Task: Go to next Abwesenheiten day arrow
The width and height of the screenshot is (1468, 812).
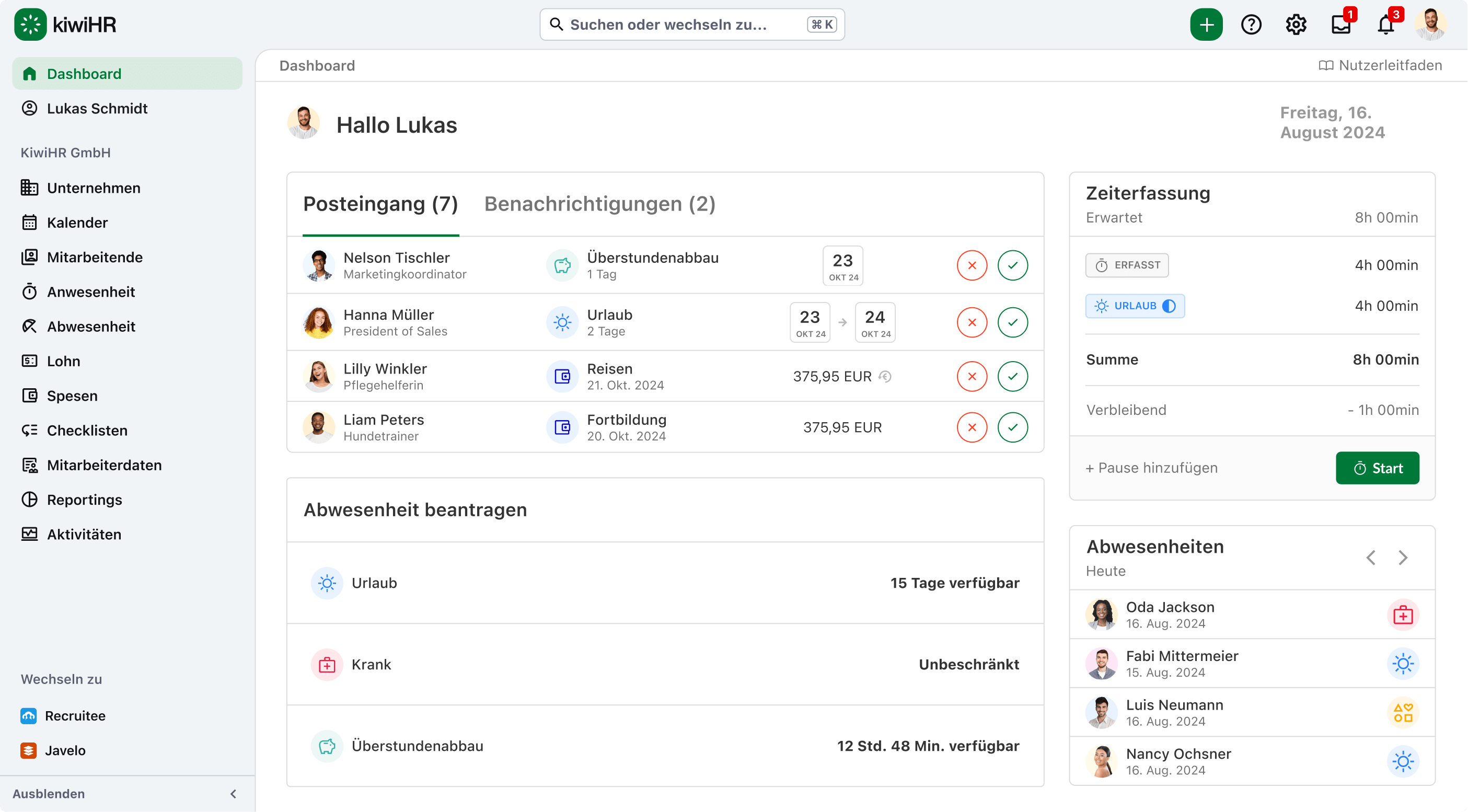Action: pos(1403,558)
